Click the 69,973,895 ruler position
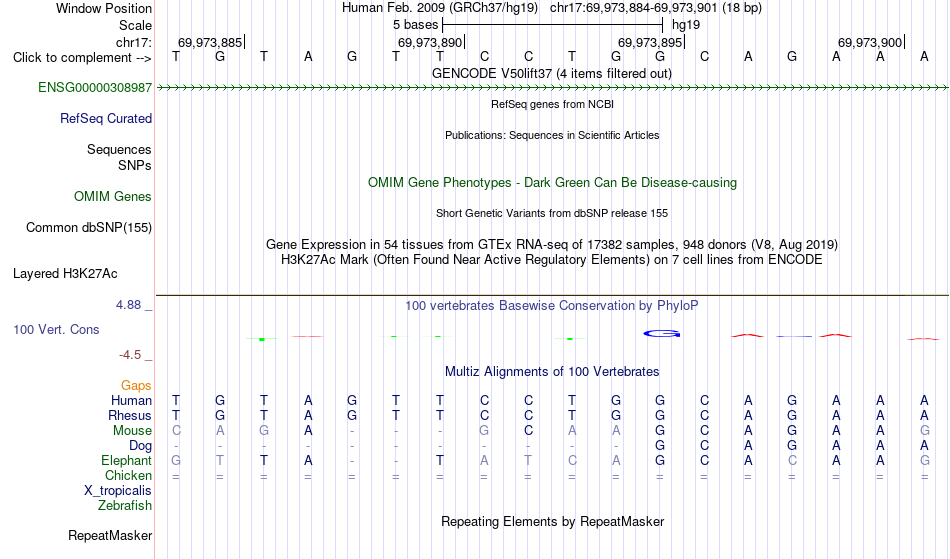 [x=651, y=42]
